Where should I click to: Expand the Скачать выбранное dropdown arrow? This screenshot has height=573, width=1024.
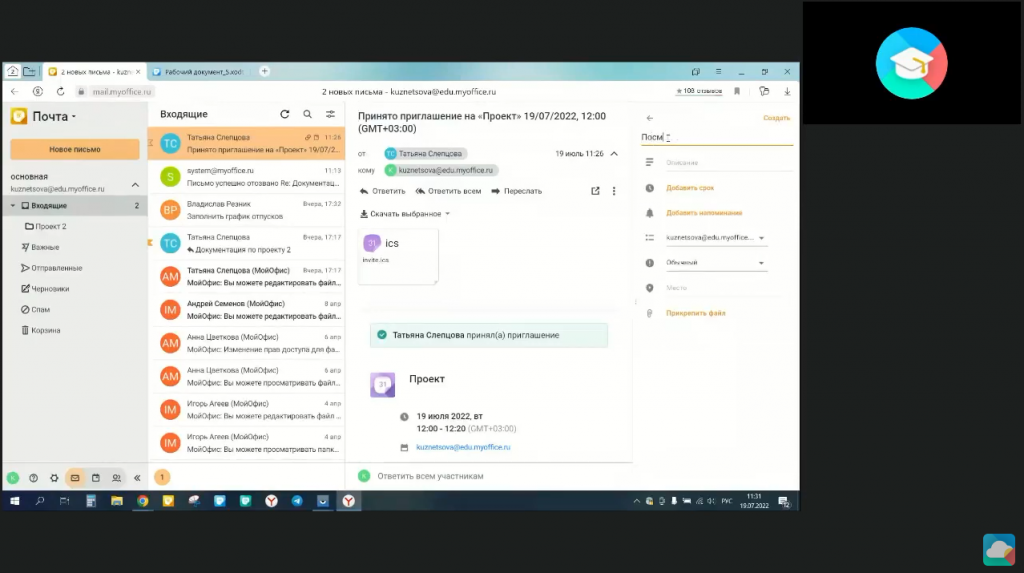[447, 214]
